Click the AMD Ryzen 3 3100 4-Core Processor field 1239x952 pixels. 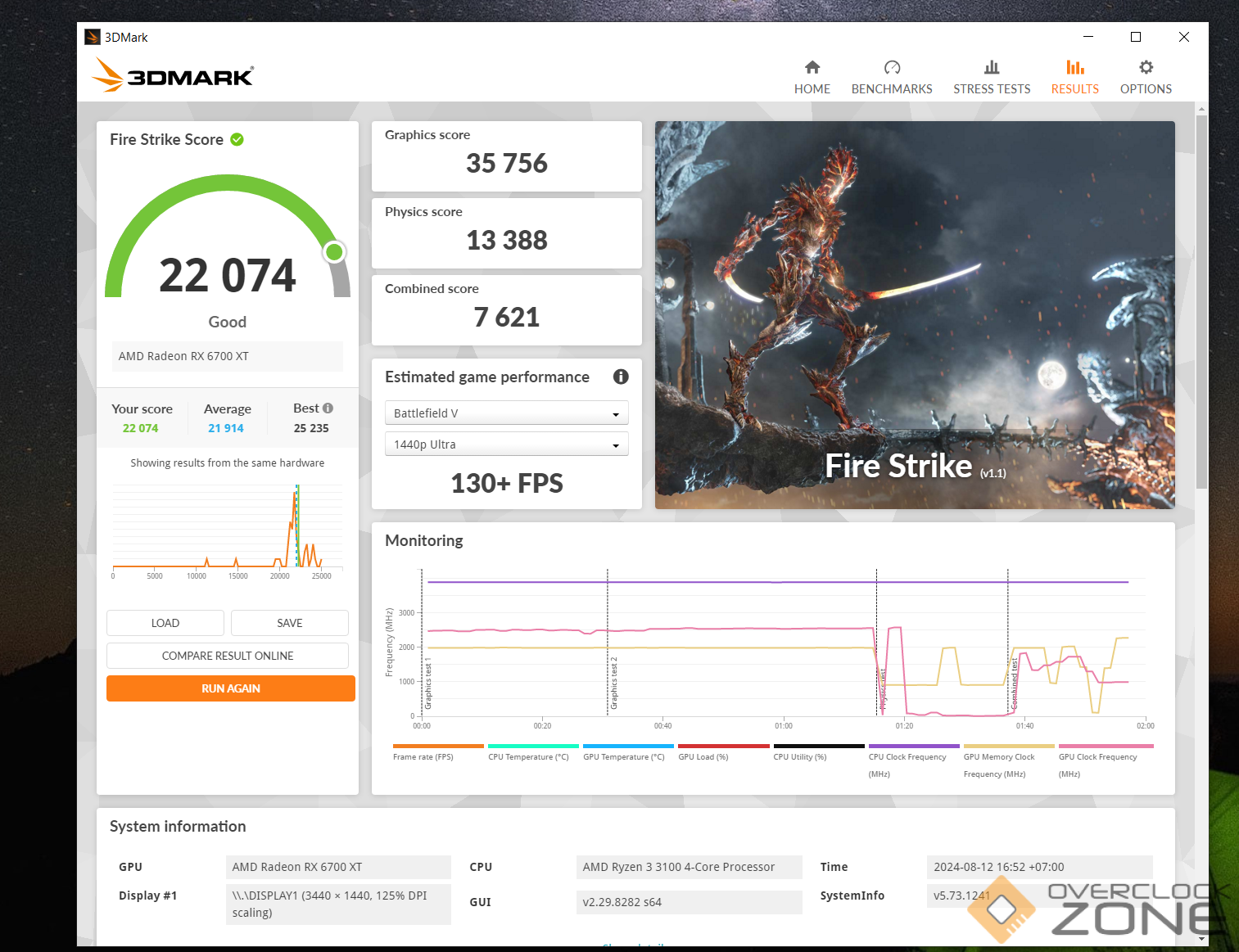click(x=690, y=867)
